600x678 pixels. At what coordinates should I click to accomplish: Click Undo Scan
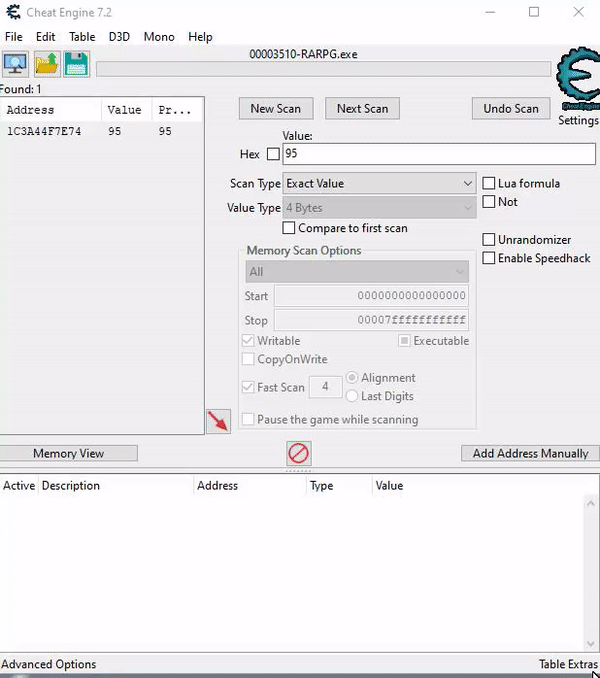511,109
